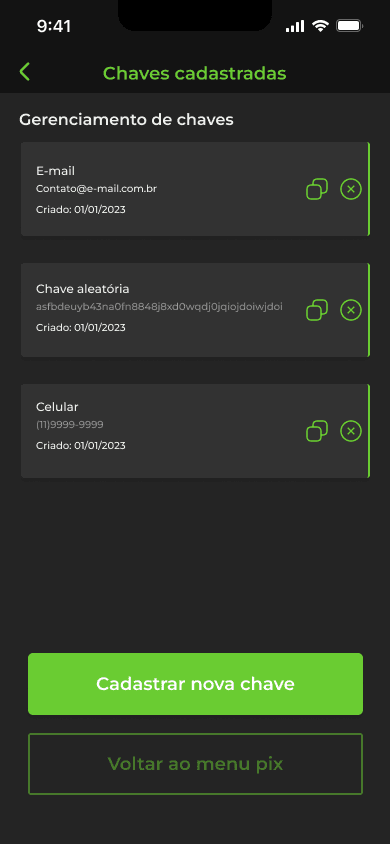Screen dimensions: 390x844
Task: Copy the Celular phone key
Action: click(317, 431)
